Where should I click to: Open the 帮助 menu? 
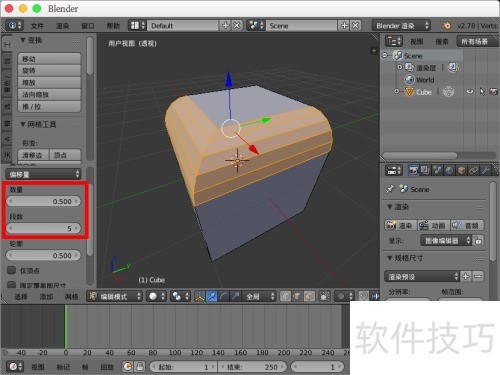click(113, 26)
